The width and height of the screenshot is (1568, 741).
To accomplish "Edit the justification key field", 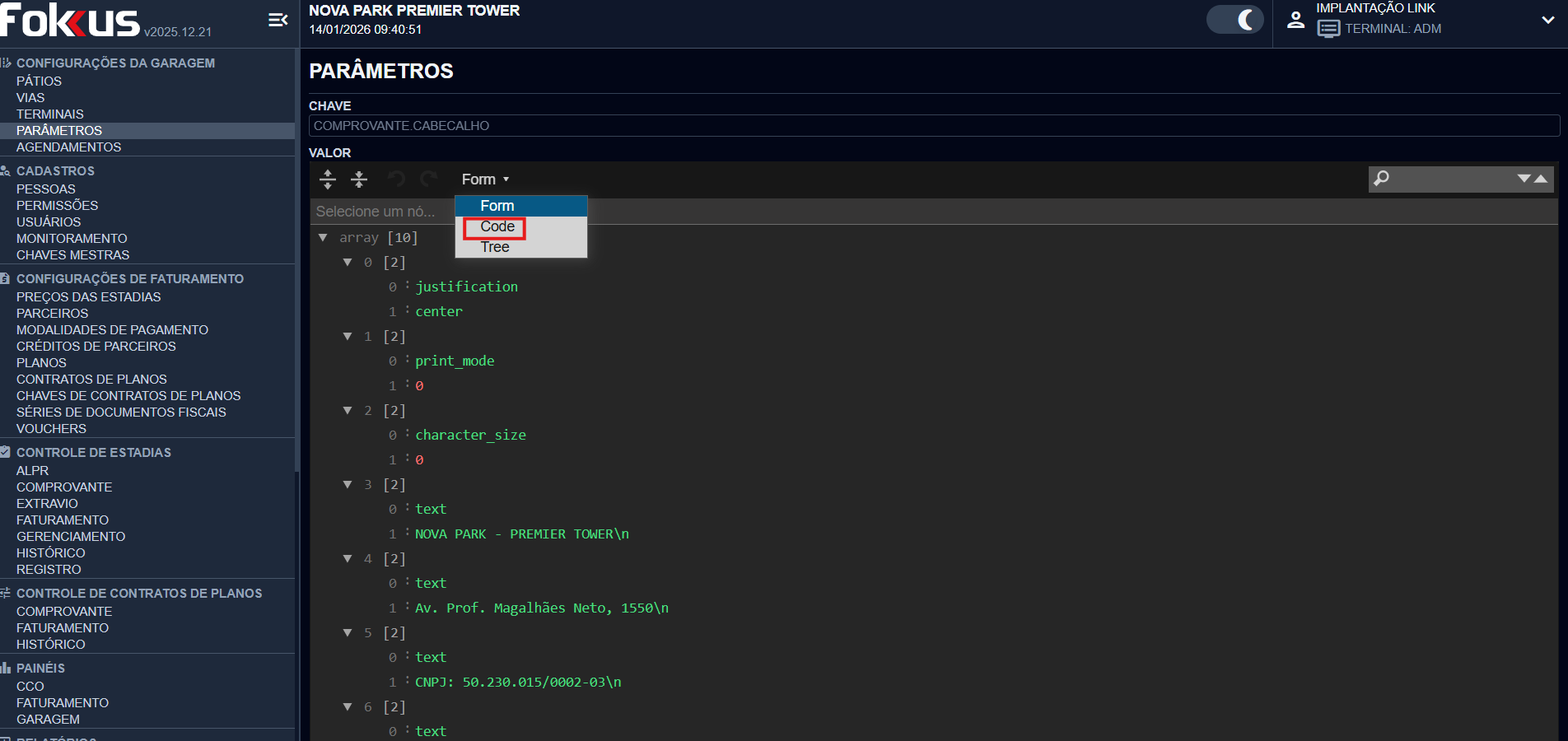I will pos(466,287).
